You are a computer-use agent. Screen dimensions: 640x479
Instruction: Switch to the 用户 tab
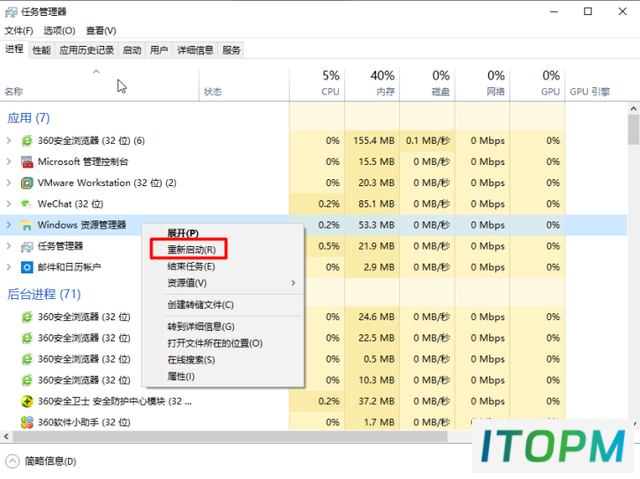[159, 50]
